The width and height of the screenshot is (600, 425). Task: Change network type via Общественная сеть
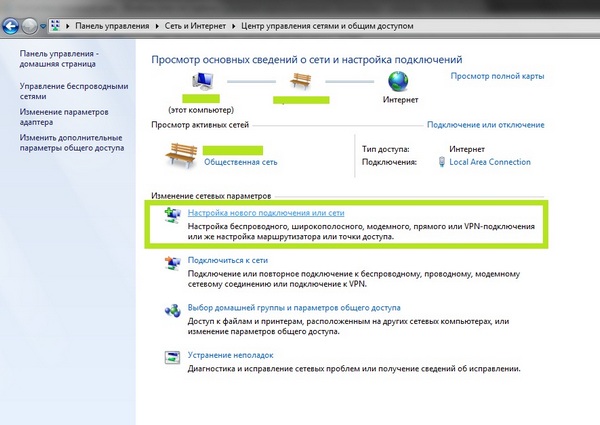[x=240, y=162]
